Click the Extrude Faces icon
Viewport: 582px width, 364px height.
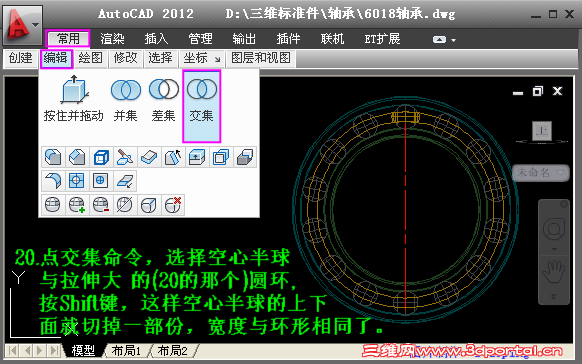click(x=197, y=157)
